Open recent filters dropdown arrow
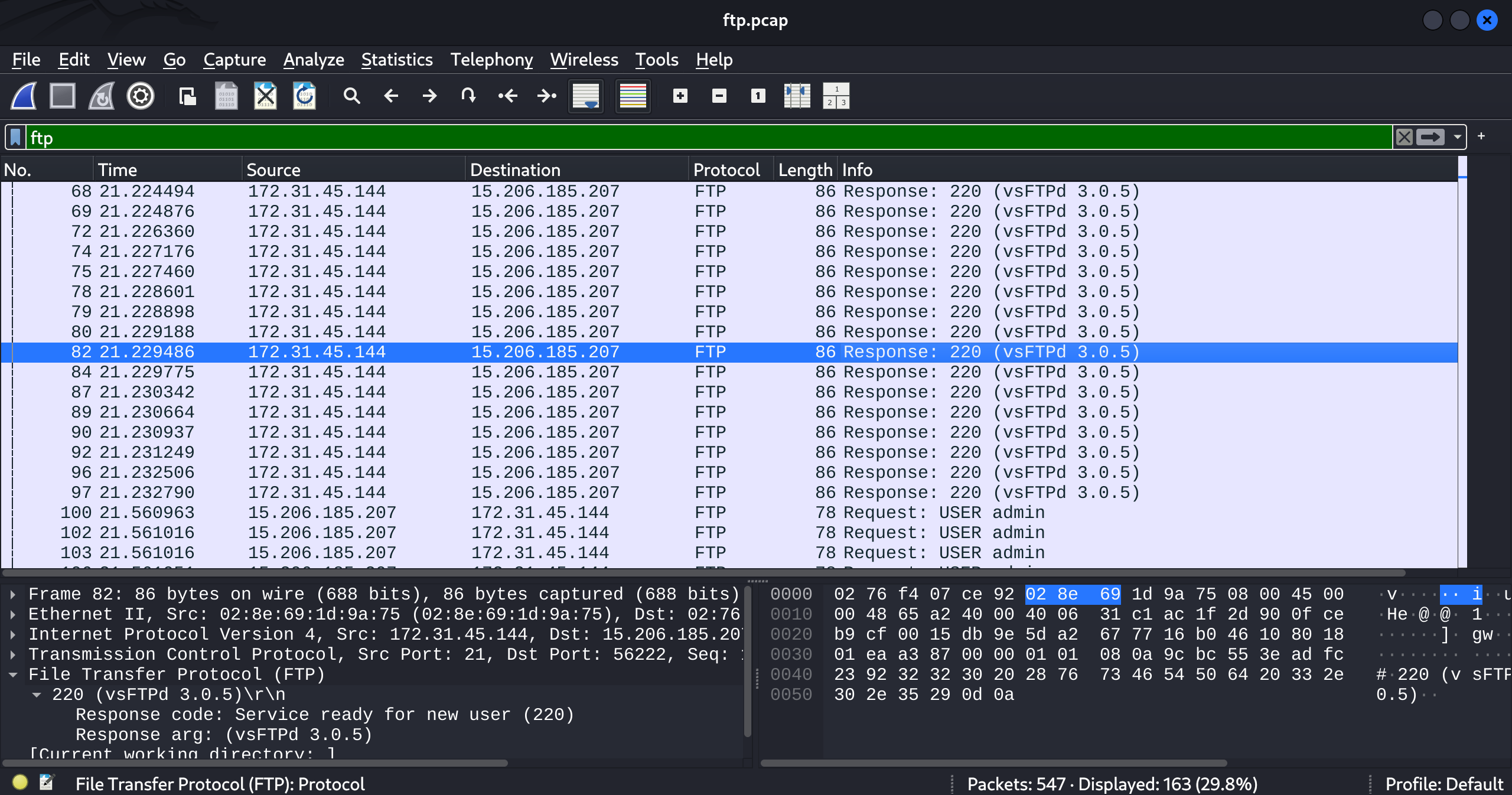Image resolution: width=1512 pixels, height=795 pixels. tap(1457, 138)
